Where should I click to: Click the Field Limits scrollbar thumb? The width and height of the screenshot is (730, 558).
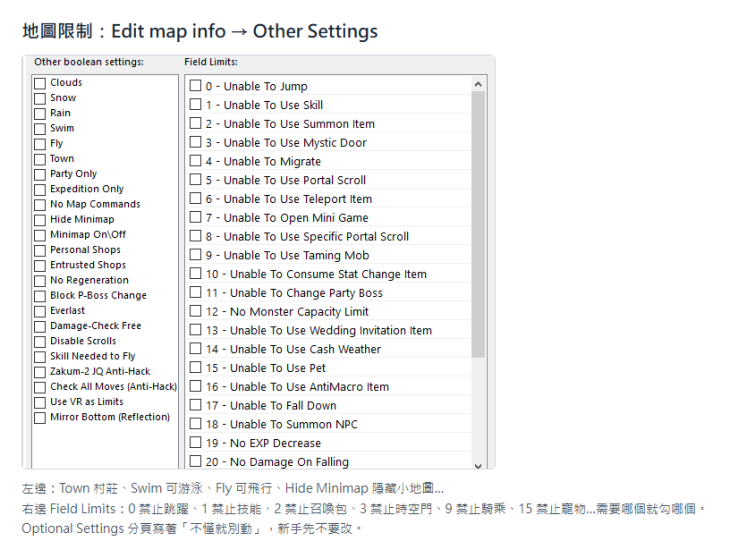[x=478, y=224]
